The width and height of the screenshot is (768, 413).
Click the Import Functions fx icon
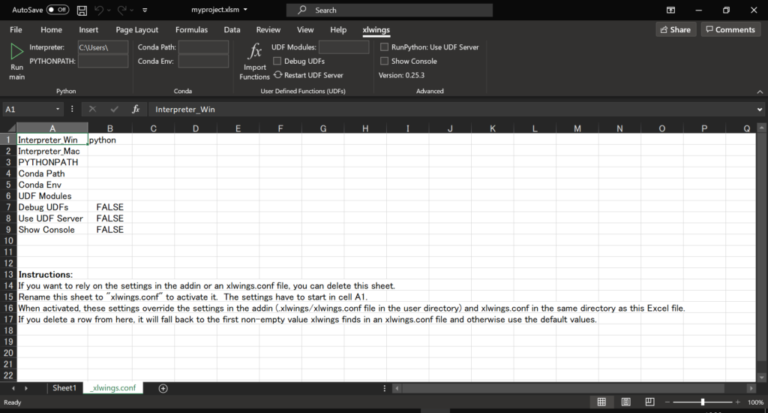click(255, 51)
